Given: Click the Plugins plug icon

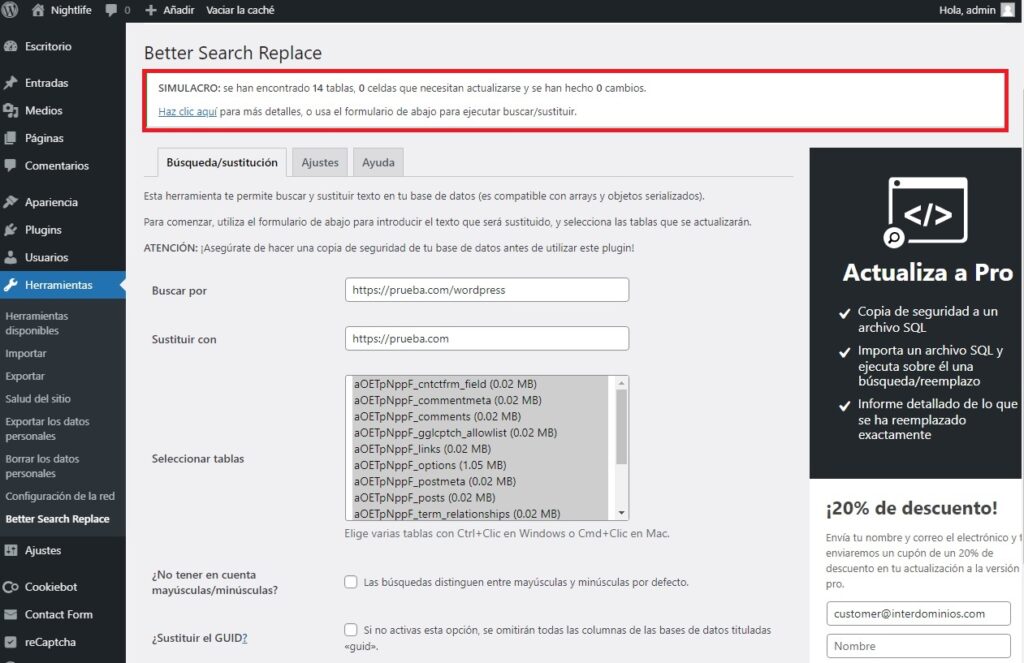Looking at the screenshot, I should pyautogui.click(x=10, y=229).
